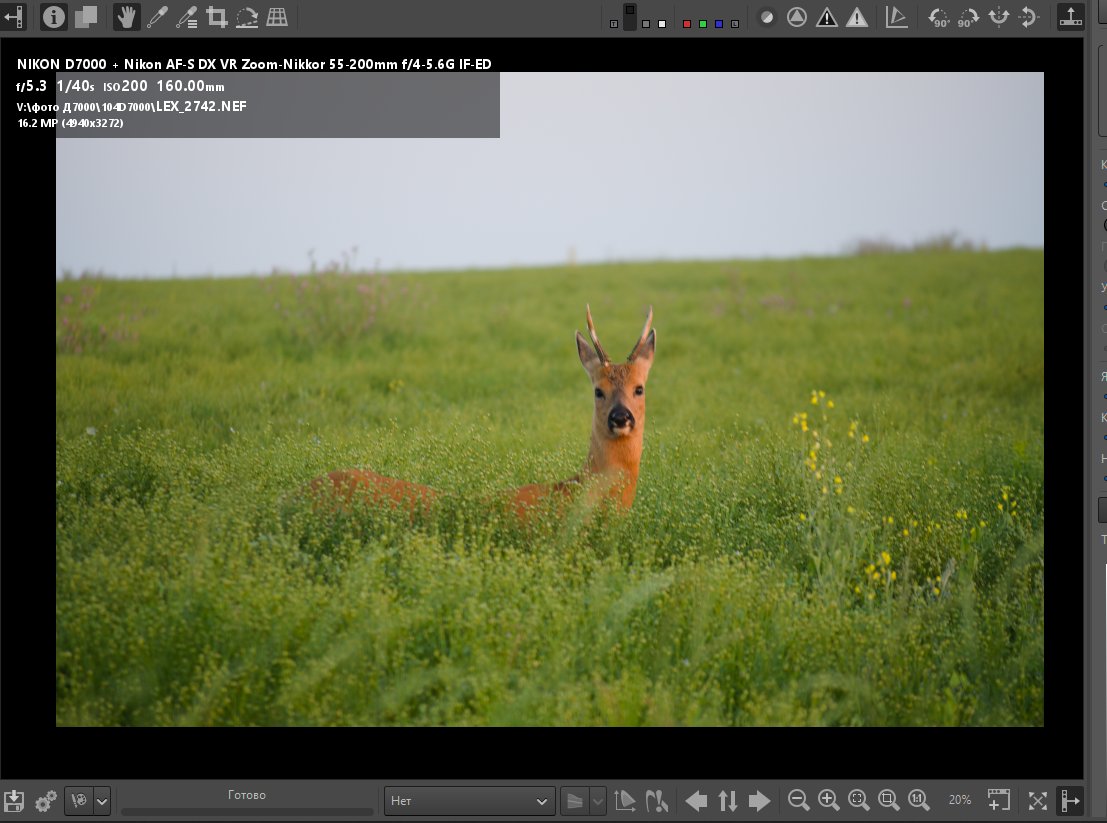This screenshot has width=1107, height=823.
Task: Show the clipped shadow indication
Action: tap(827, 17)
